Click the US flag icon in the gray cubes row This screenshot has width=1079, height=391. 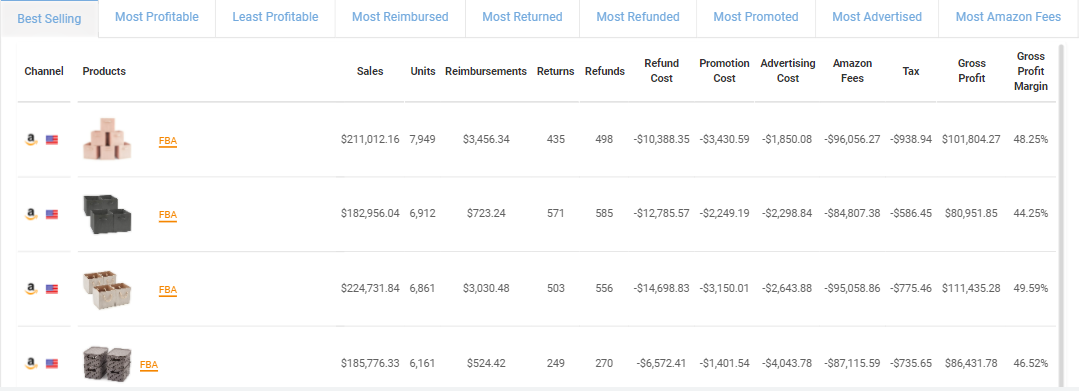[x=52, y=215]
